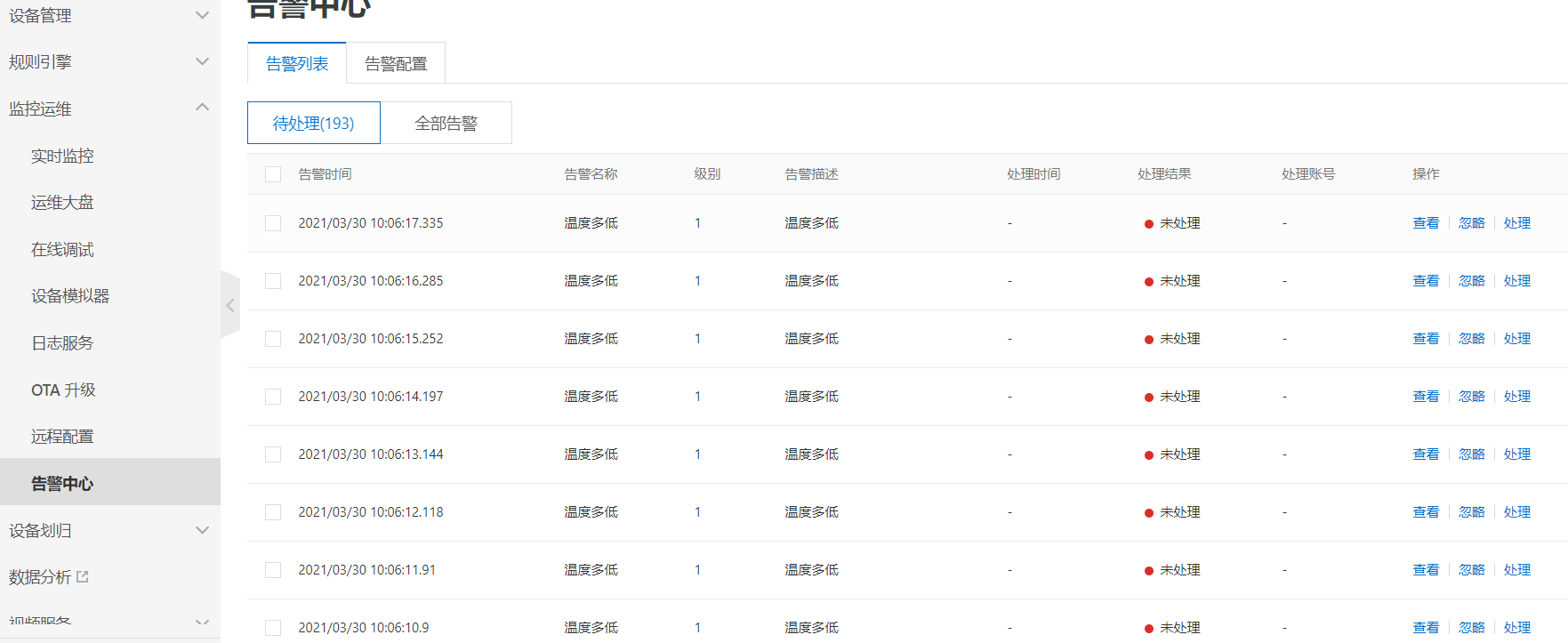Switch to the 告警配置 tab
This screenshot has width=1568, height=643.
396,63
